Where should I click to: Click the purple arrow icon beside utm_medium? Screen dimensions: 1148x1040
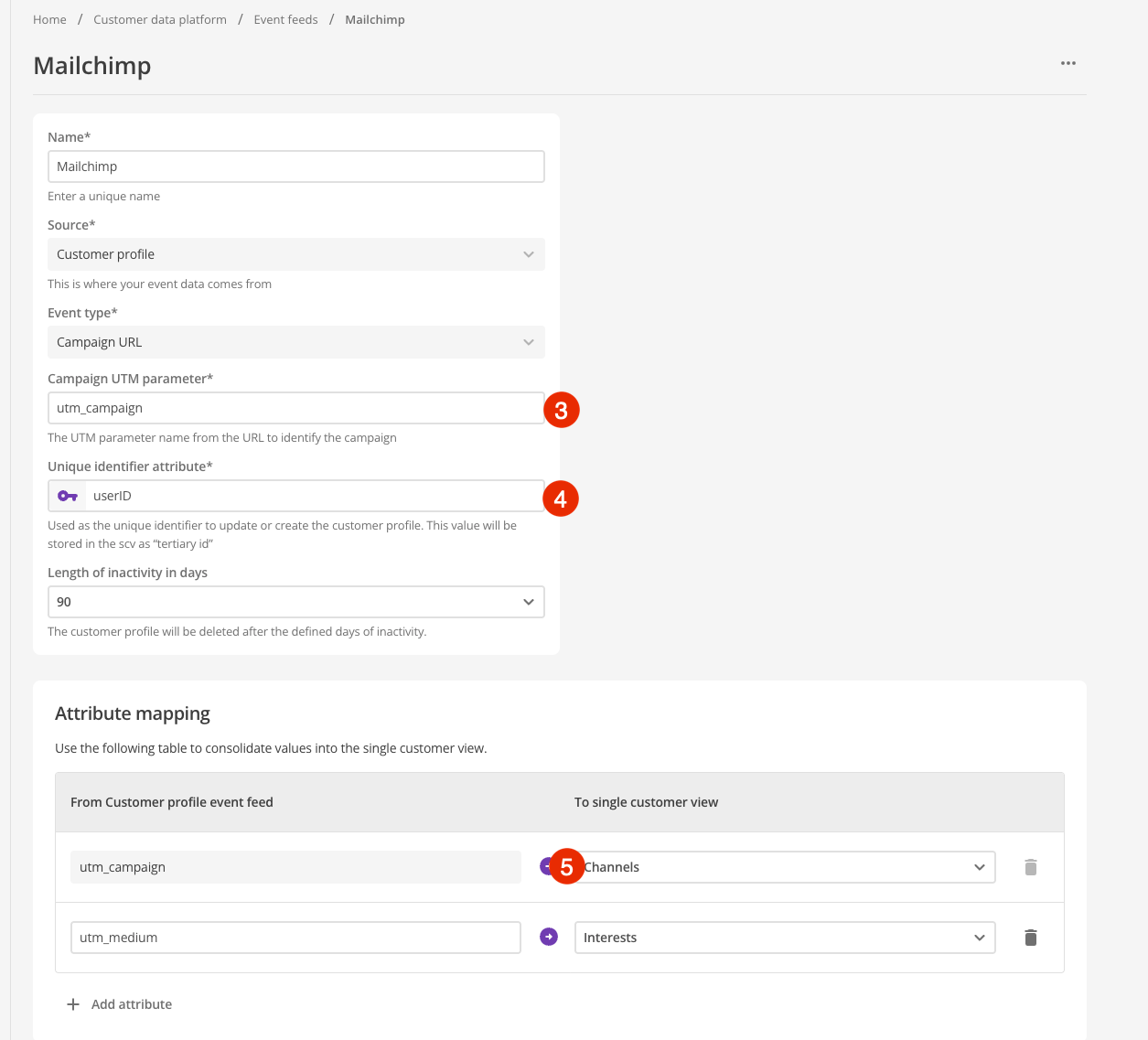[548, 937]
